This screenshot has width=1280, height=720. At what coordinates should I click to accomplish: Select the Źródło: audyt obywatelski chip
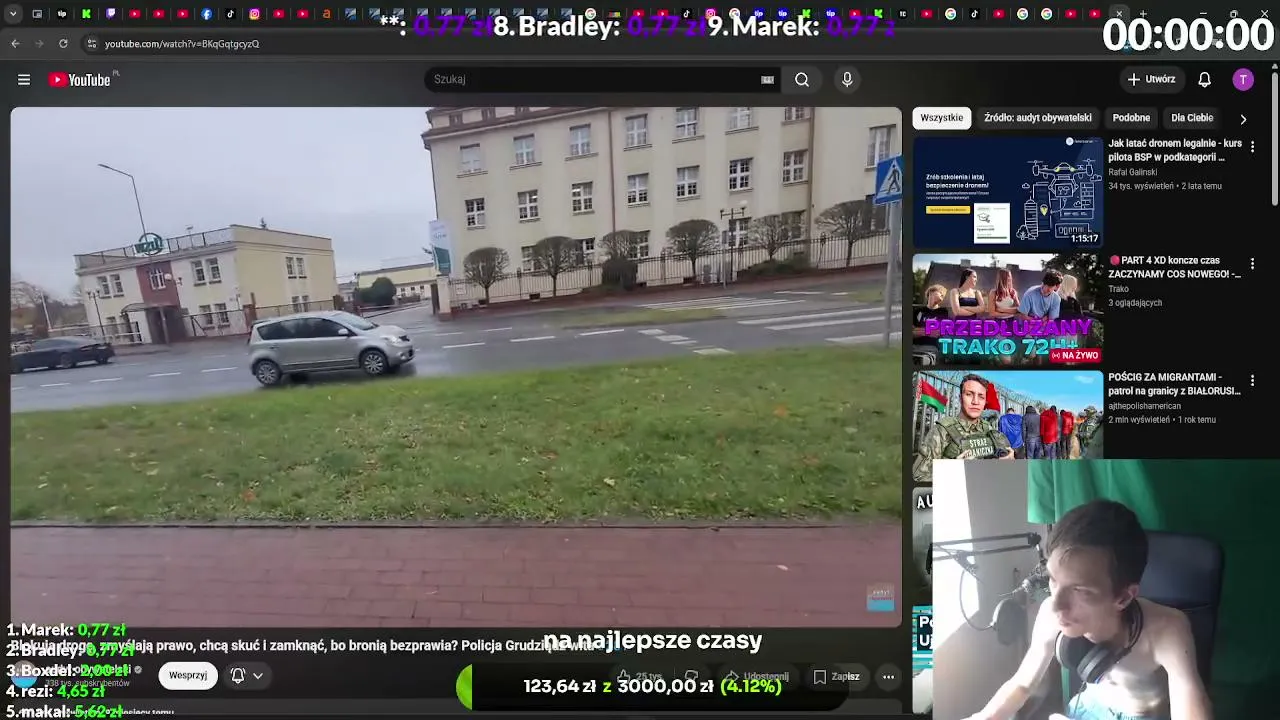1038,118
